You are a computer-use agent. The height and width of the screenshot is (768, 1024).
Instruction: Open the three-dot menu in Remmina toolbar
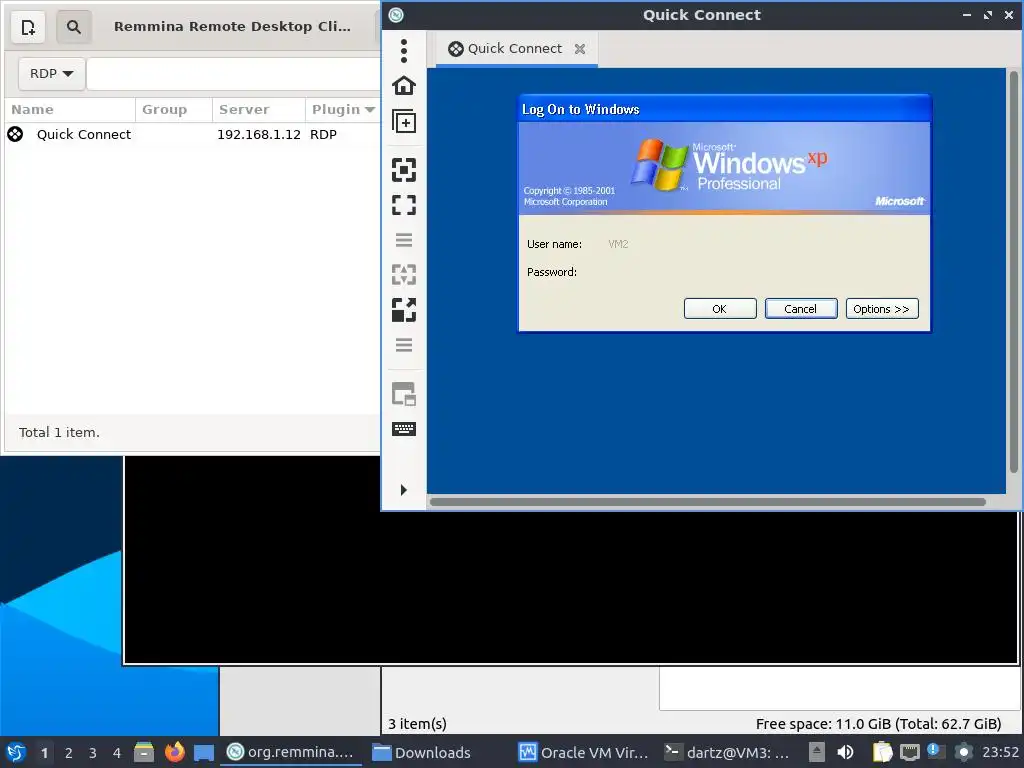(x=404, y=50)
